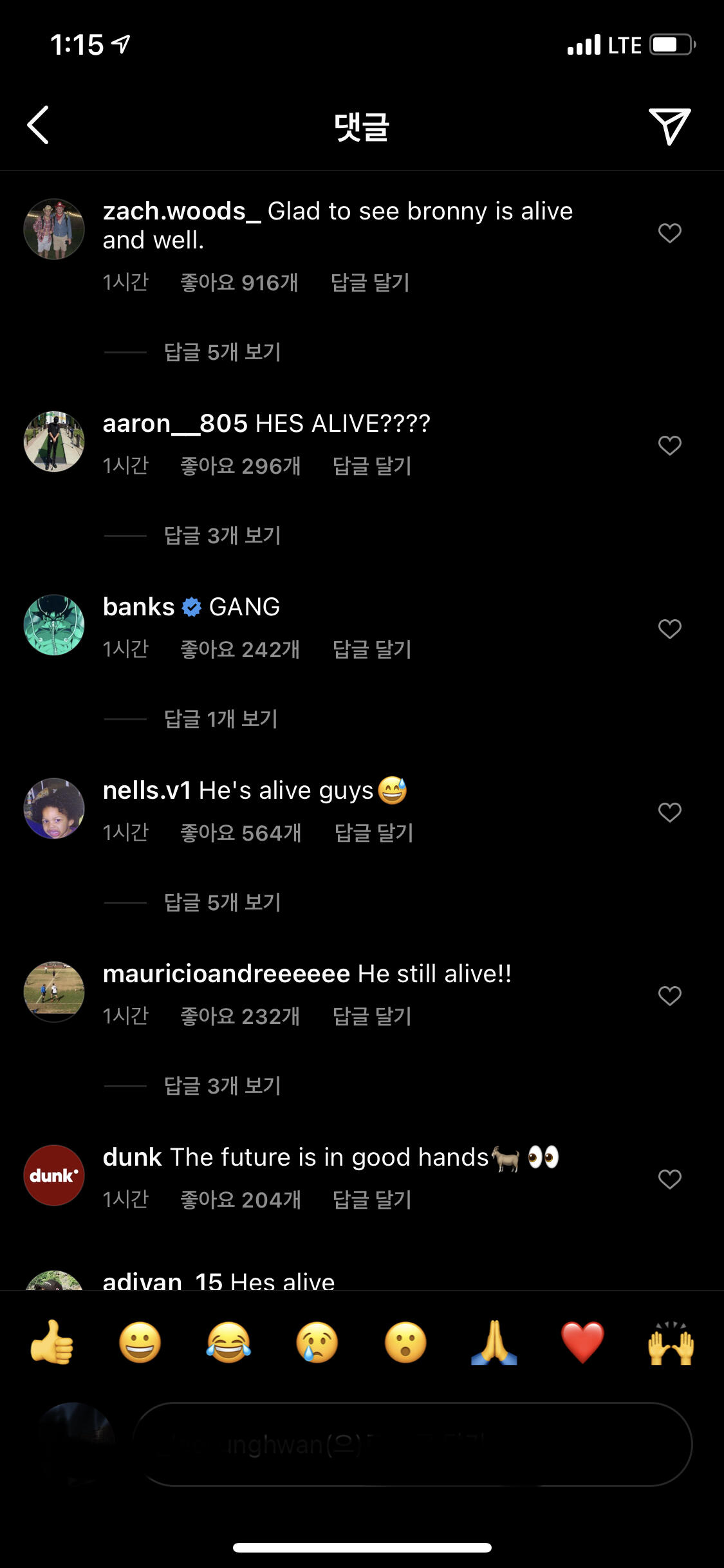Insert the thumbs up emoji

pyautogui.click(x=51, y=1343)
